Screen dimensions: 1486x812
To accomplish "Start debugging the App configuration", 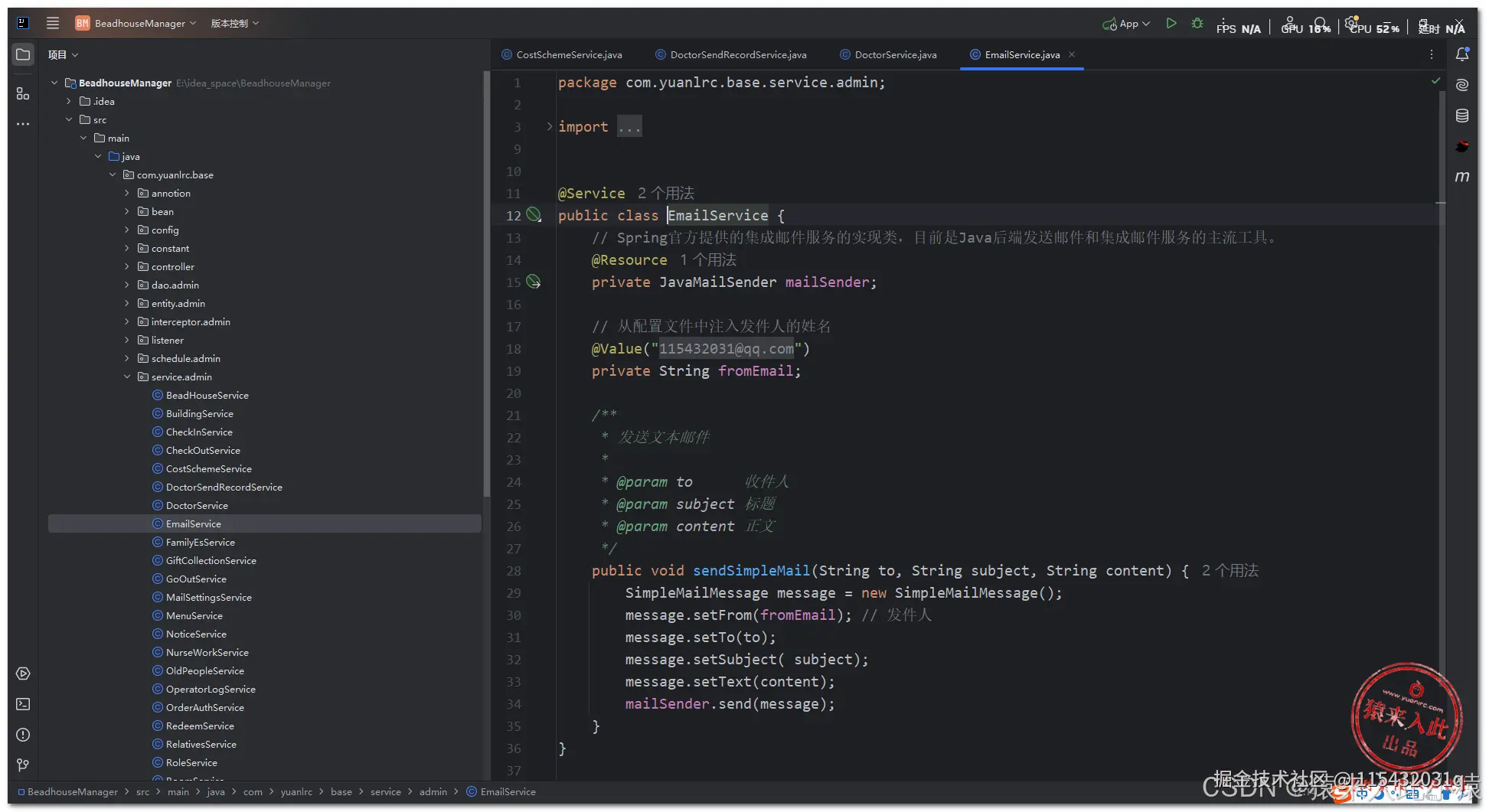I will [x=1197, y=24].
